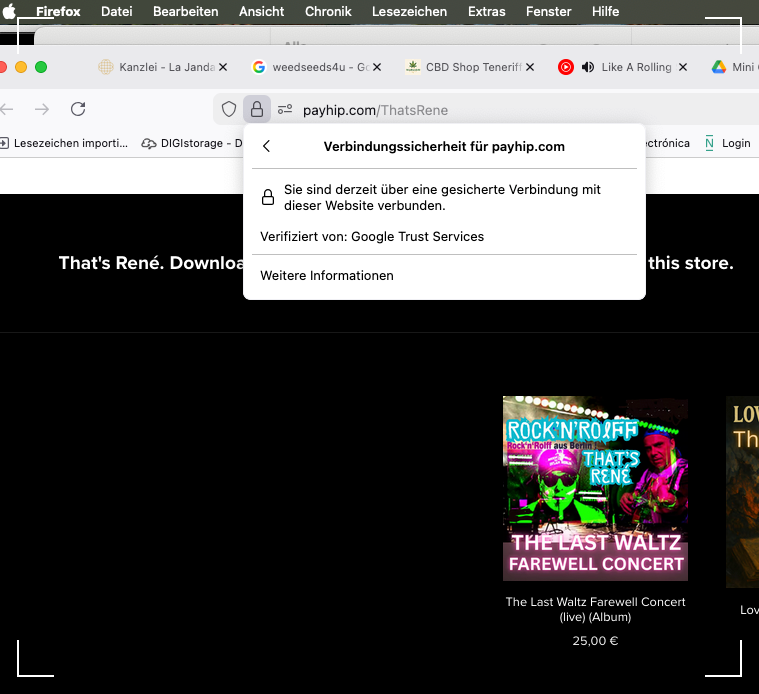Click the Verbindungssicherheit für payhip.com heading
The height and width of the screenshot is (694, 759).
[444, 147]
